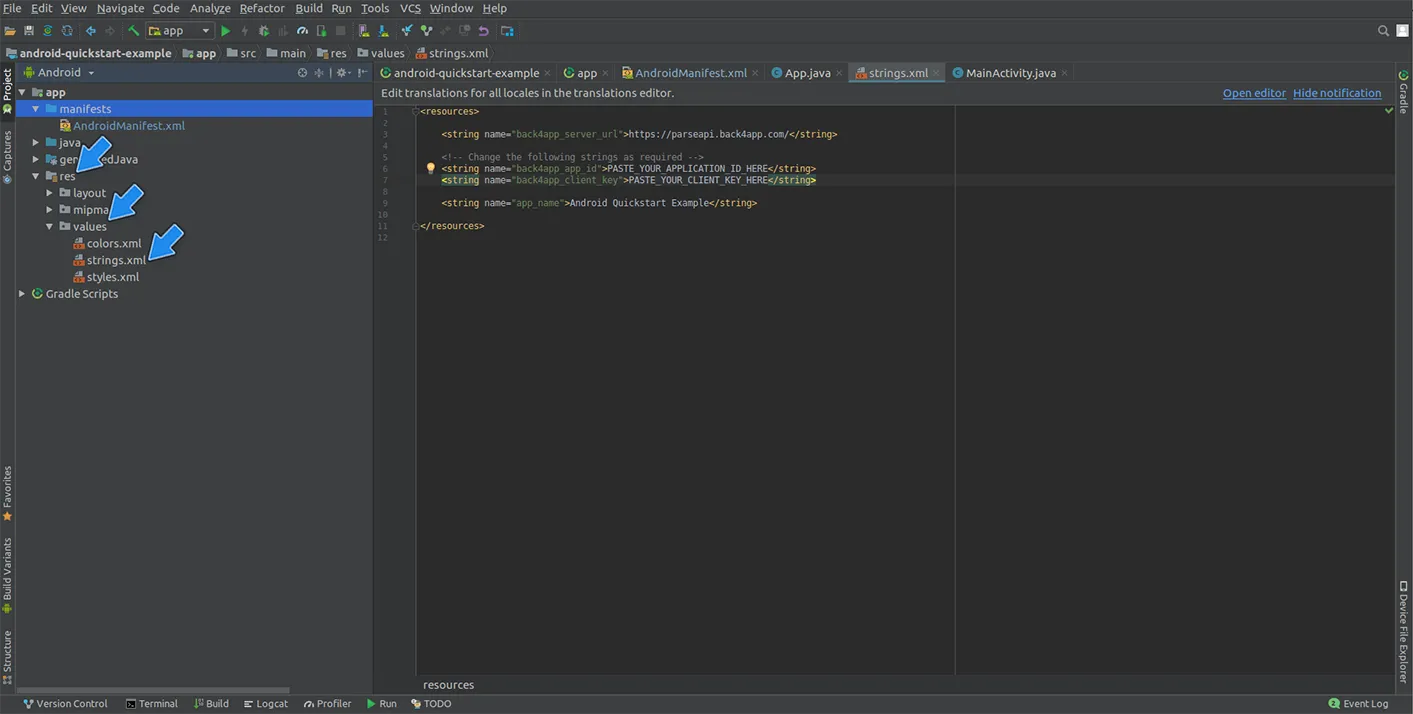Click the VCS Update Project icon

coord(407,31)
